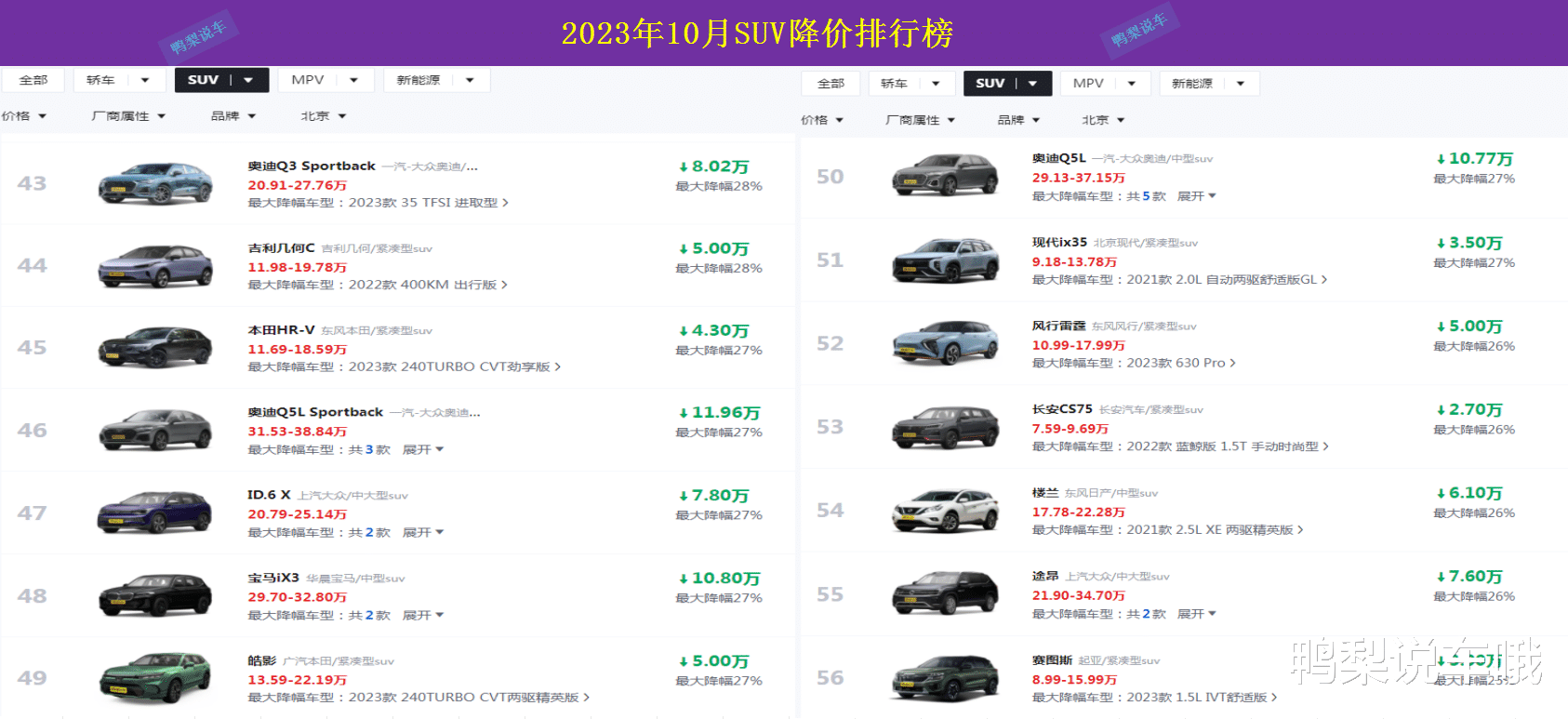Expand variants list for ID.6 X
This screenshot has height=719, width=1568.
point(422,532)
